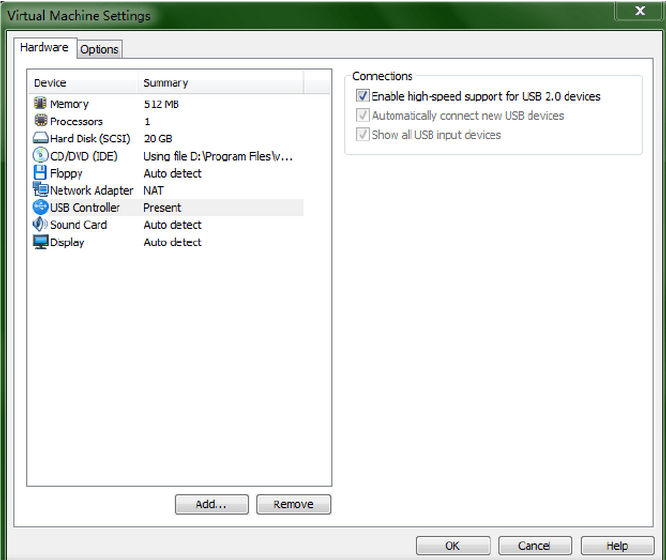Switch to the Options tab

[x=99, y=49]
